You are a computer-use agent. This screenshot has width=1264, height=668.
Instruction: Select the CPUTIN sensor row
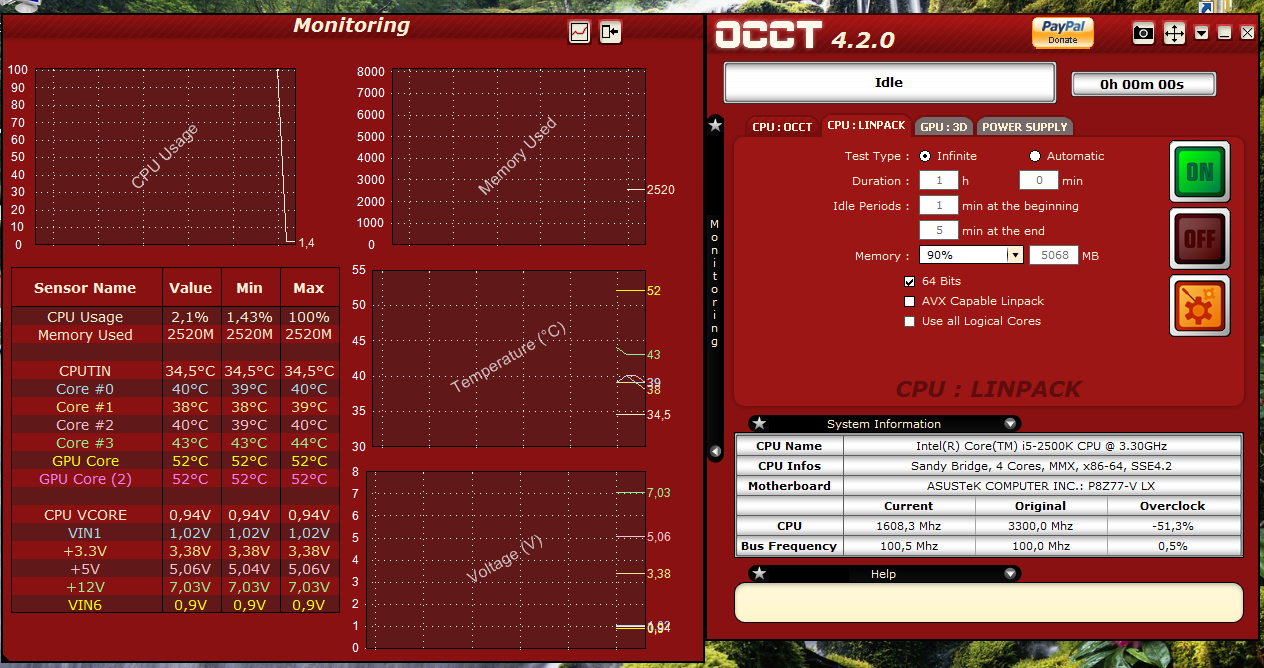(175, 371)
